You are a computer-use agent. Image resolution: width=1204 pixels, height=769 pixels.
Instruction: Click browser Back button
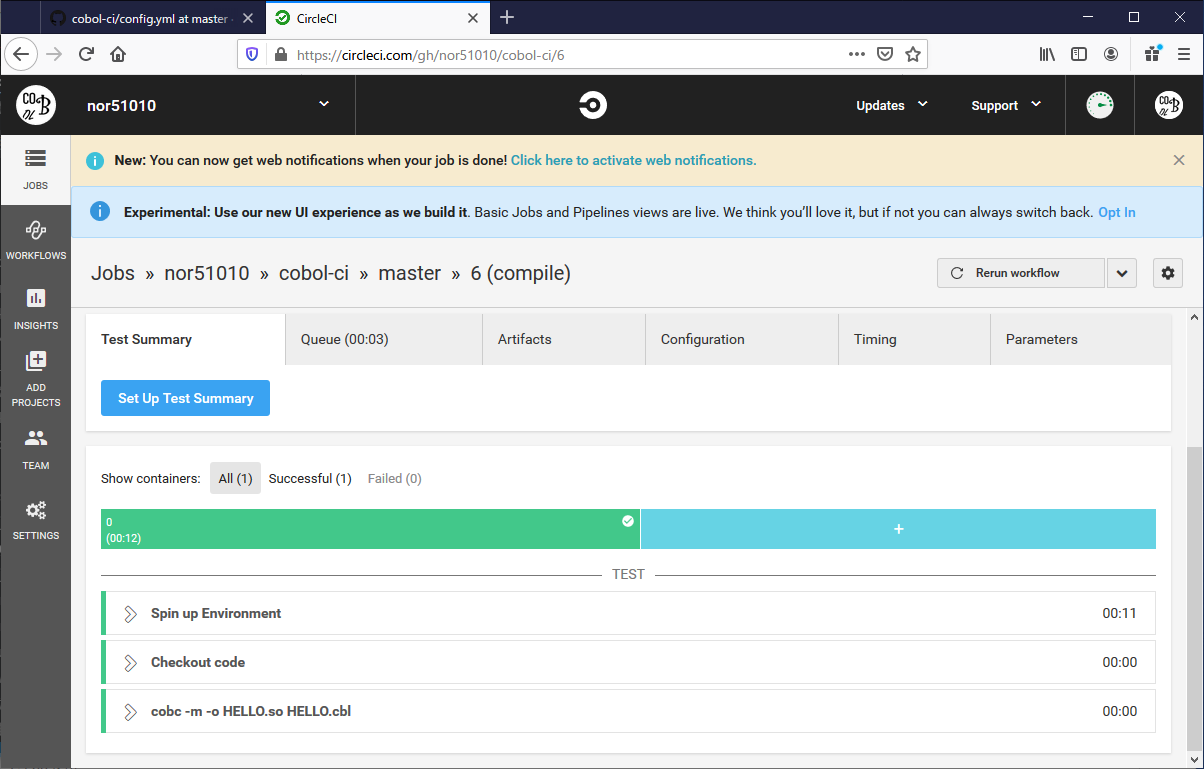[x=22, y=54]
